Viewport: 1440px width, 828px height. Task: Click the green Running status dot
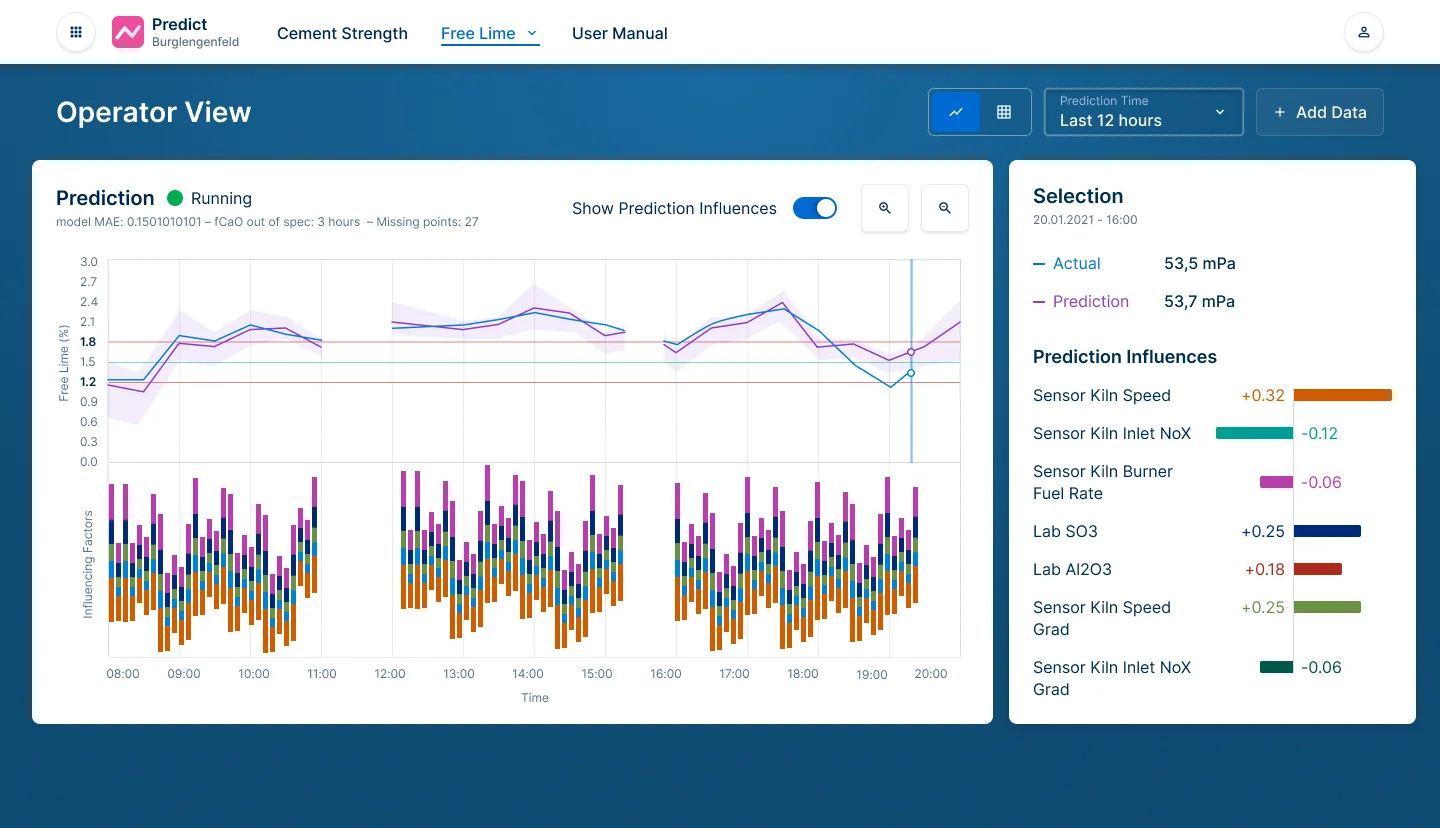(x=175, y=198)
